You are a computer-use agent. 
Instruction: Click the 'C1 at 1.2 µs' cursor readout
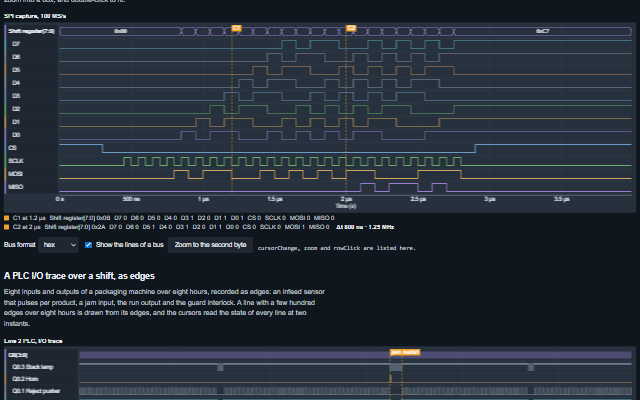(x=29, y=218)
